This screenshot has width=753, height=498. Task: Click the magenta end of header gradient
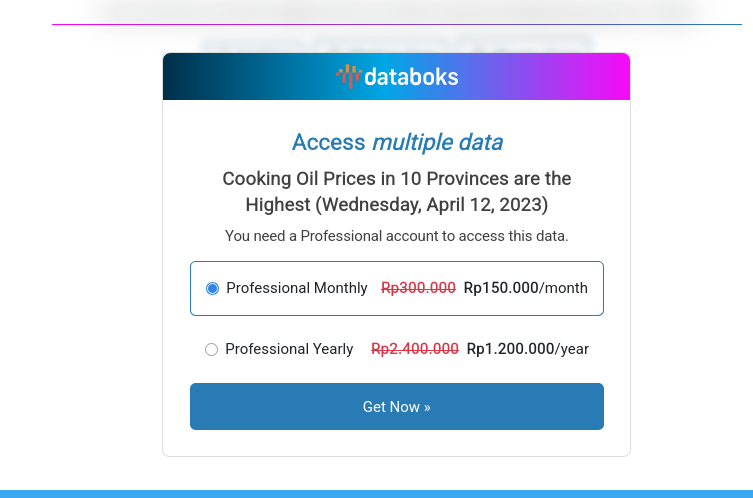pos(615,76)
